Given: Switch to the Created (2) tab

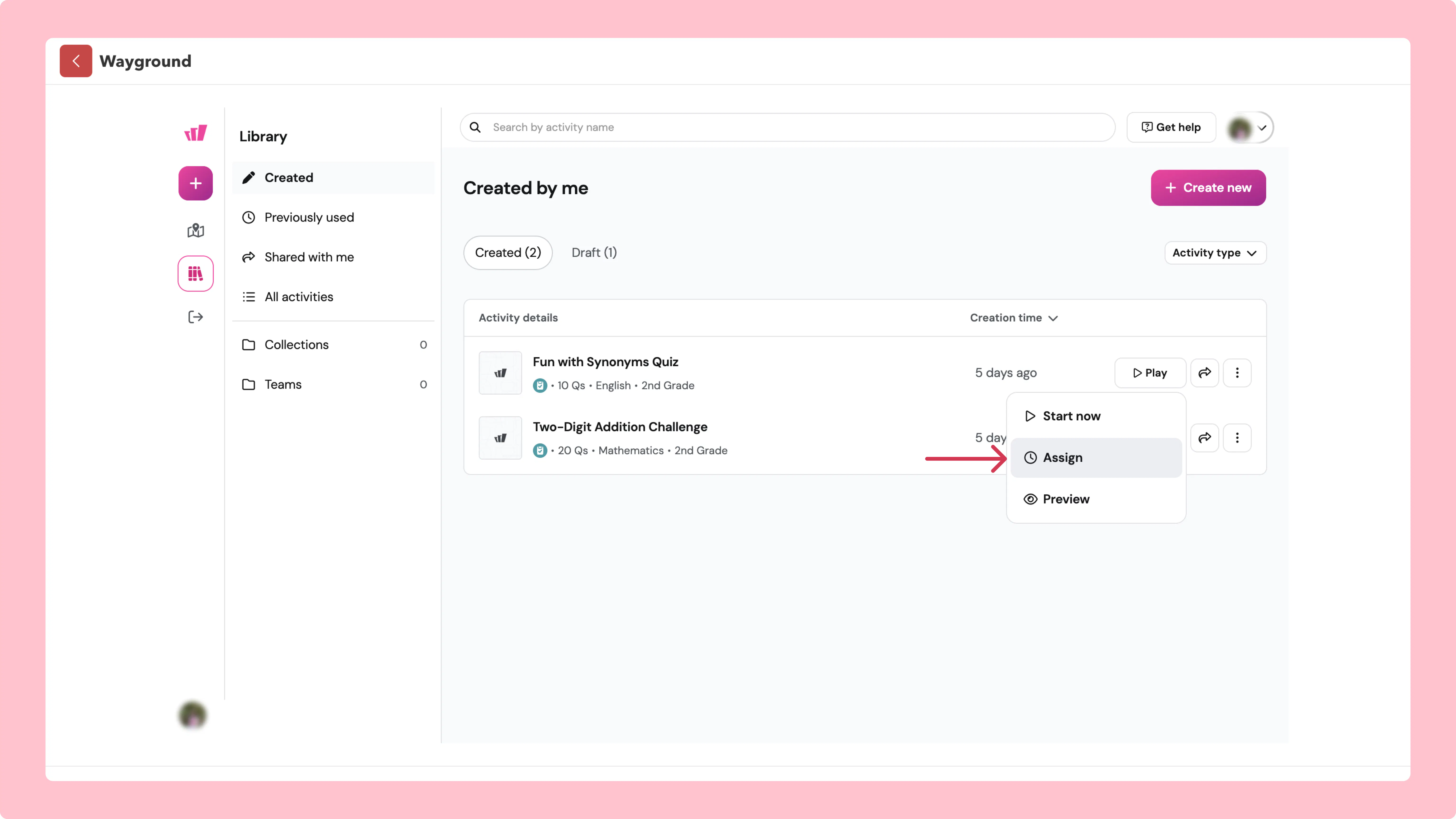Looking at the screenshot, I should [x=508, y=253].
